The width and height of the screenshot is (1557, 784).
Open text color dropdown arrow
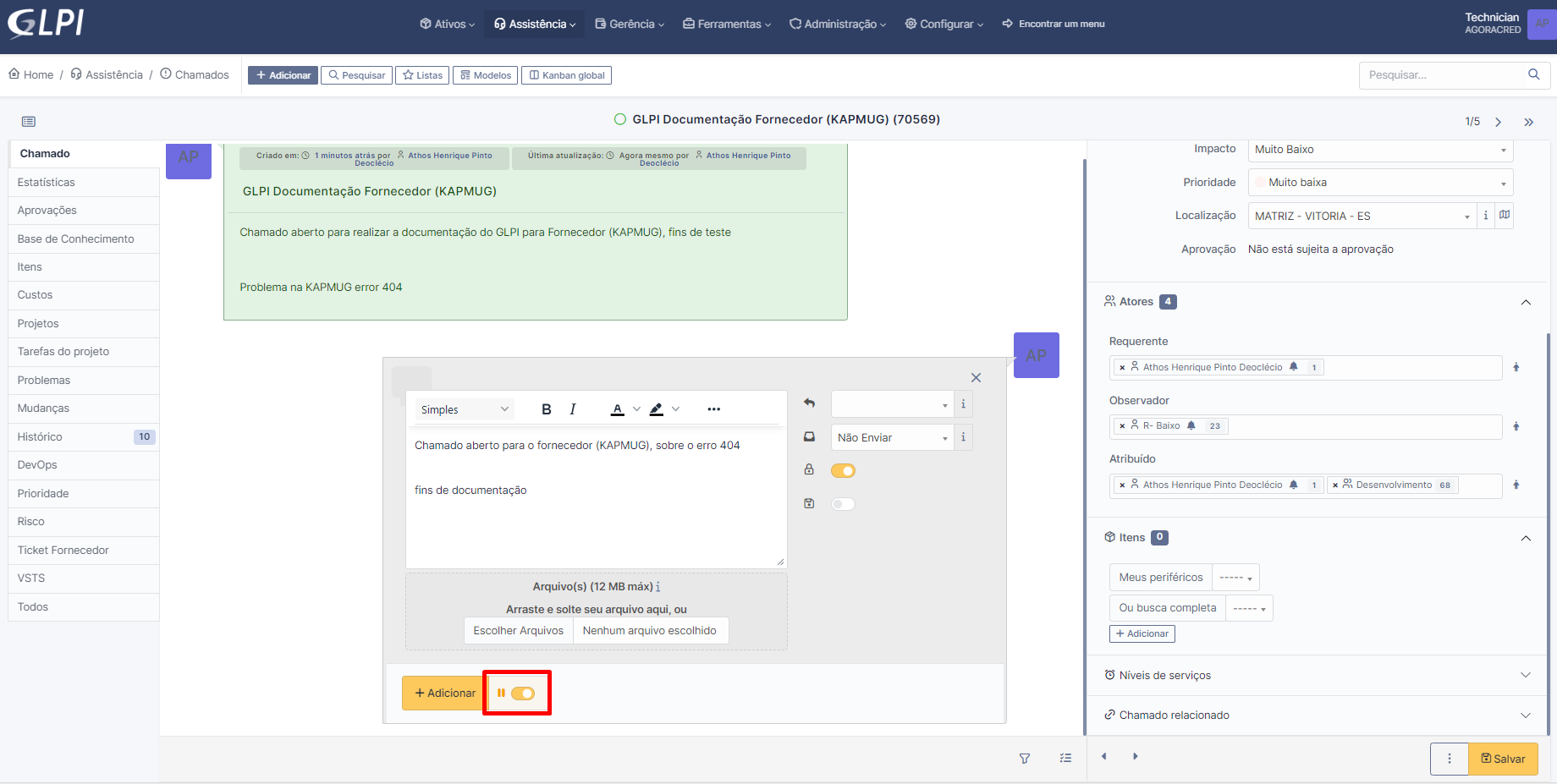click(636, 409)
